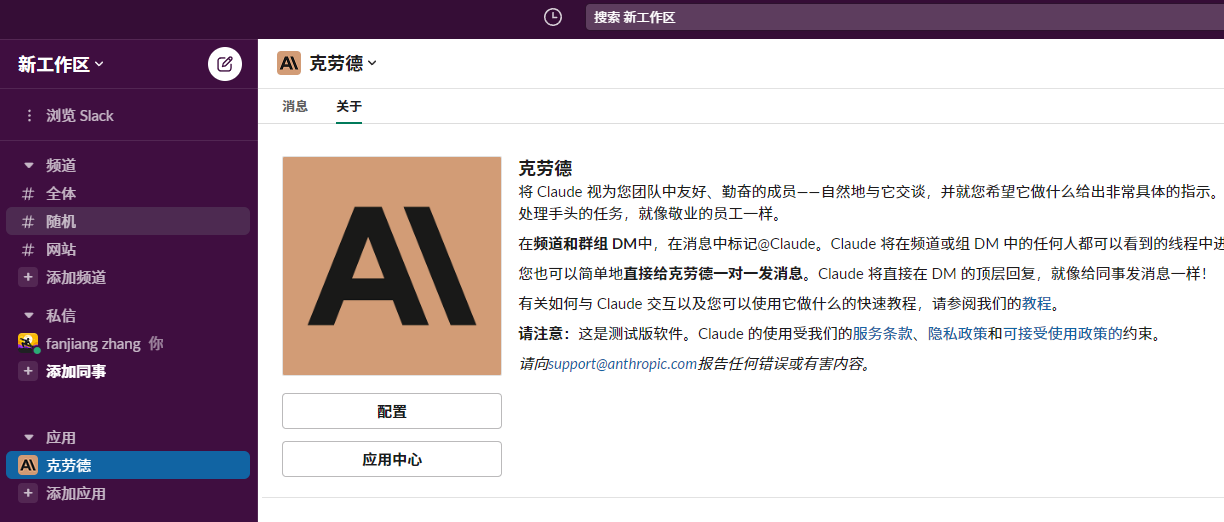Collapse the 应用 section
Image resolution: width=1224 pixels, height=522 pixels.
click(x=28, y=437)
